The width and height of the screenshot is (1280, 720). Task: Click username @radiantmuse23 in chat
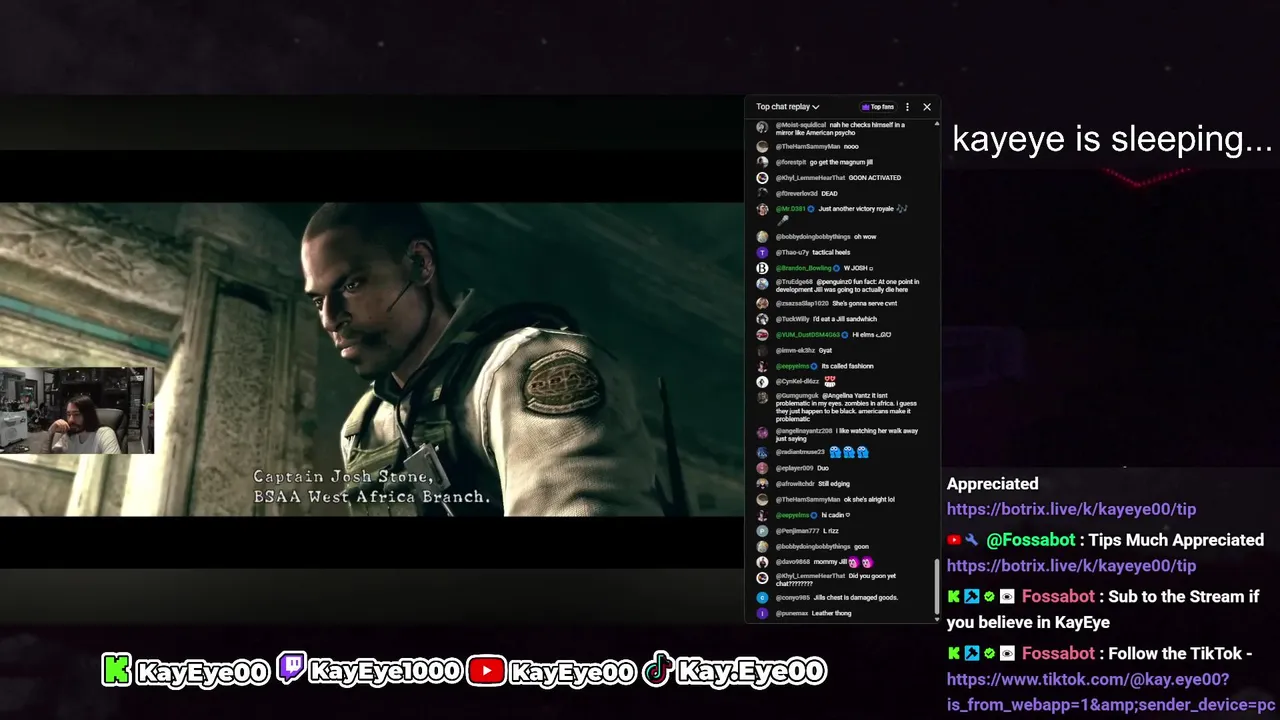(800, 452)
